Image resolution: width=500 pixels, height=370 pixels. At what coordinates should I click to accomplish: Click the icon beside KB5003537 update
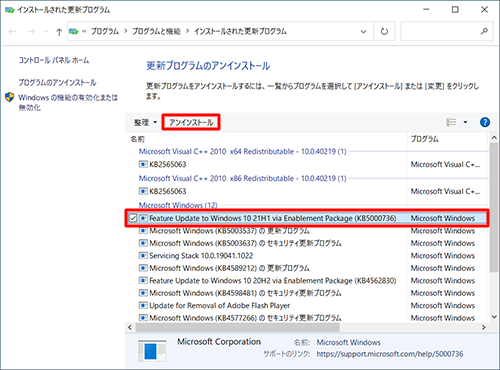point(143,231)
